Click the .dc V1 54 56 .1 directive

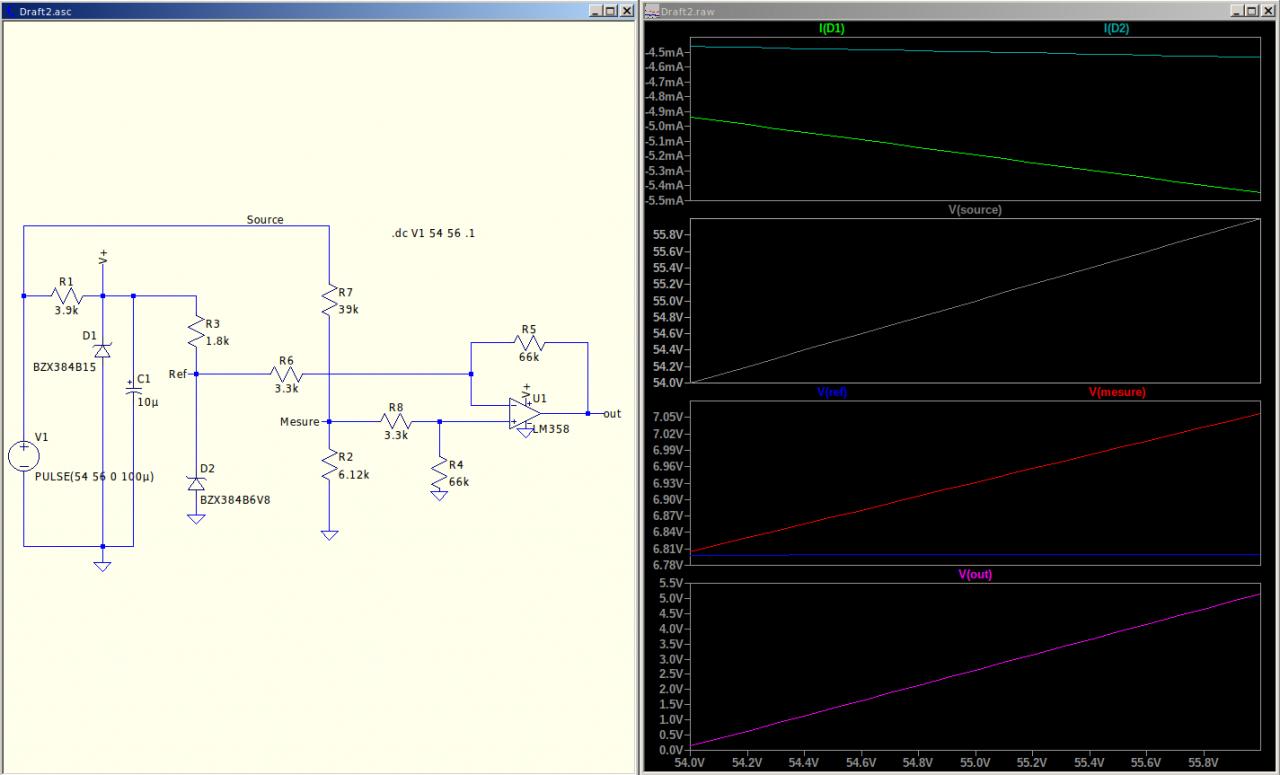[x=434, y=233]
